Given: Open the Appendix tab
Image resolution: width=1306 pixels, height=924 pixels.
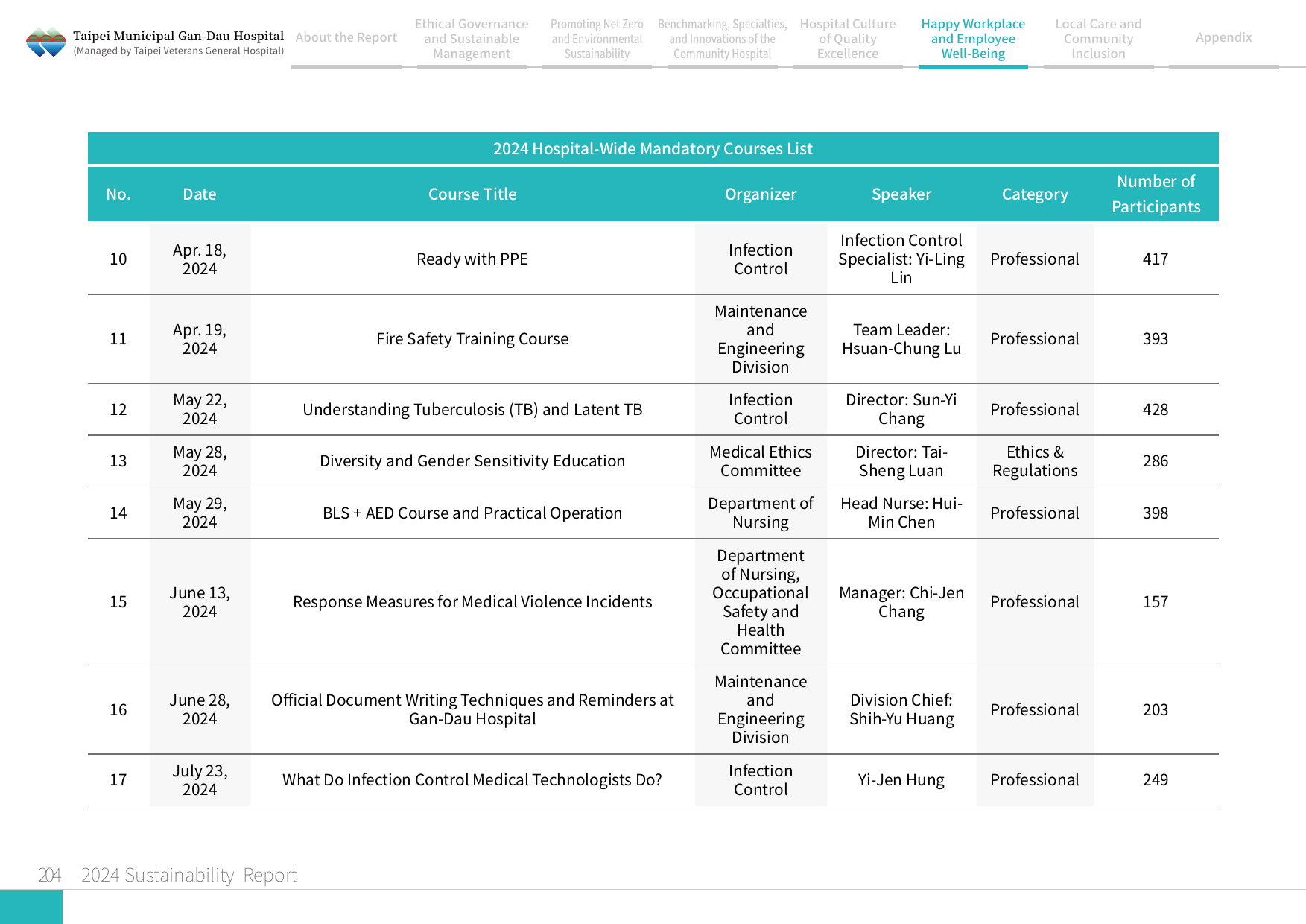Looking at the screenshot, I should pyautogui.click(x=1223, y=37).
